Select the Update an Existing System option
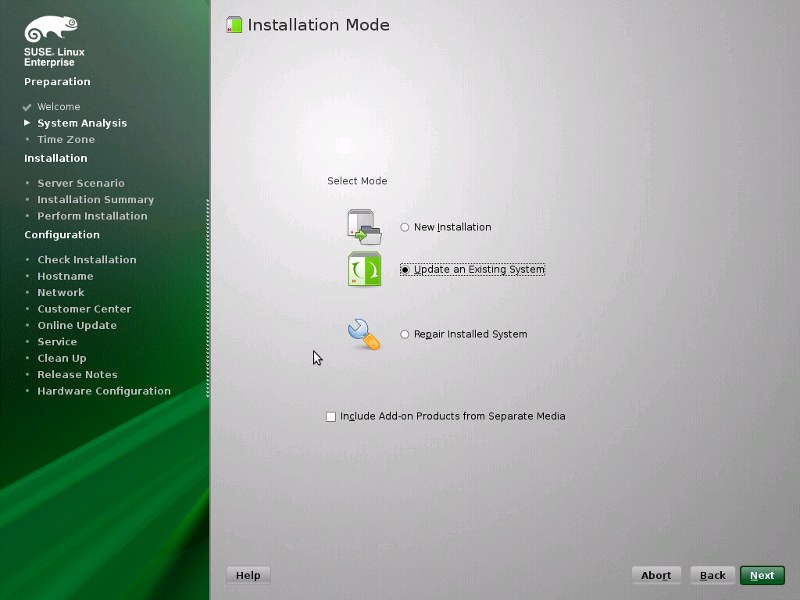This screenshot has height=600, width=800. point(405,269)
